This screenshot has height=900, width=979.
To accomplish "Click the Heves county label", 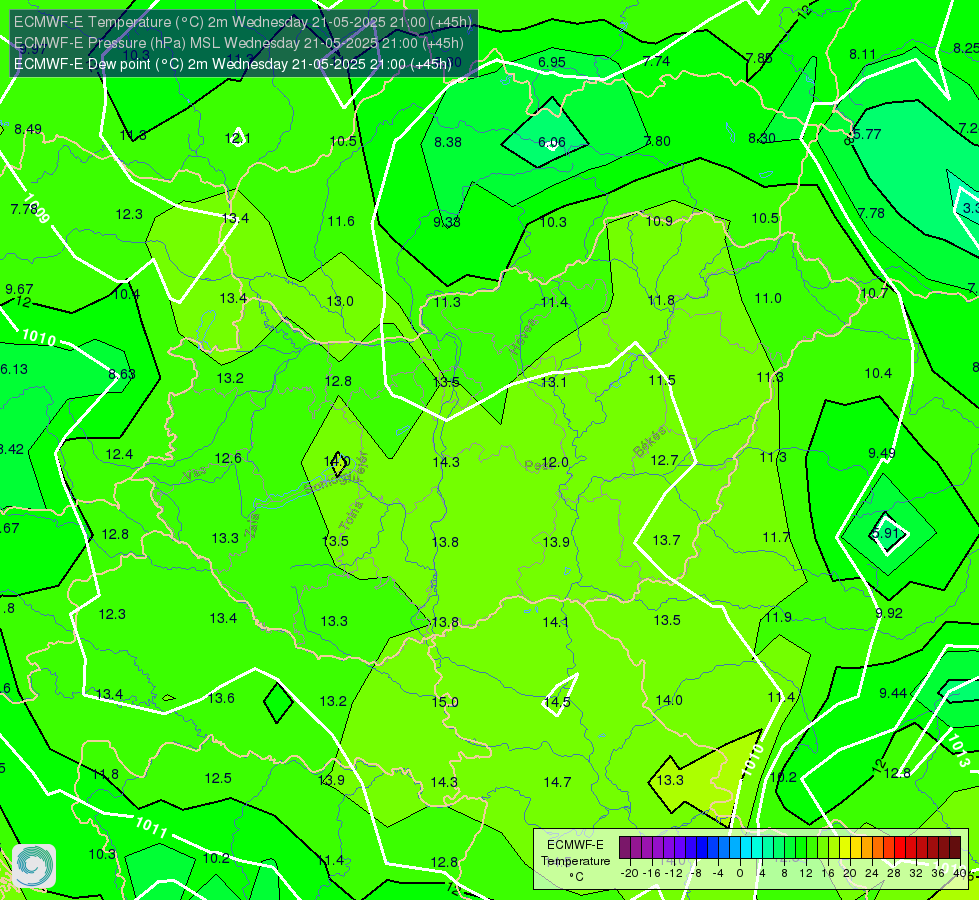I will [523, 337].
